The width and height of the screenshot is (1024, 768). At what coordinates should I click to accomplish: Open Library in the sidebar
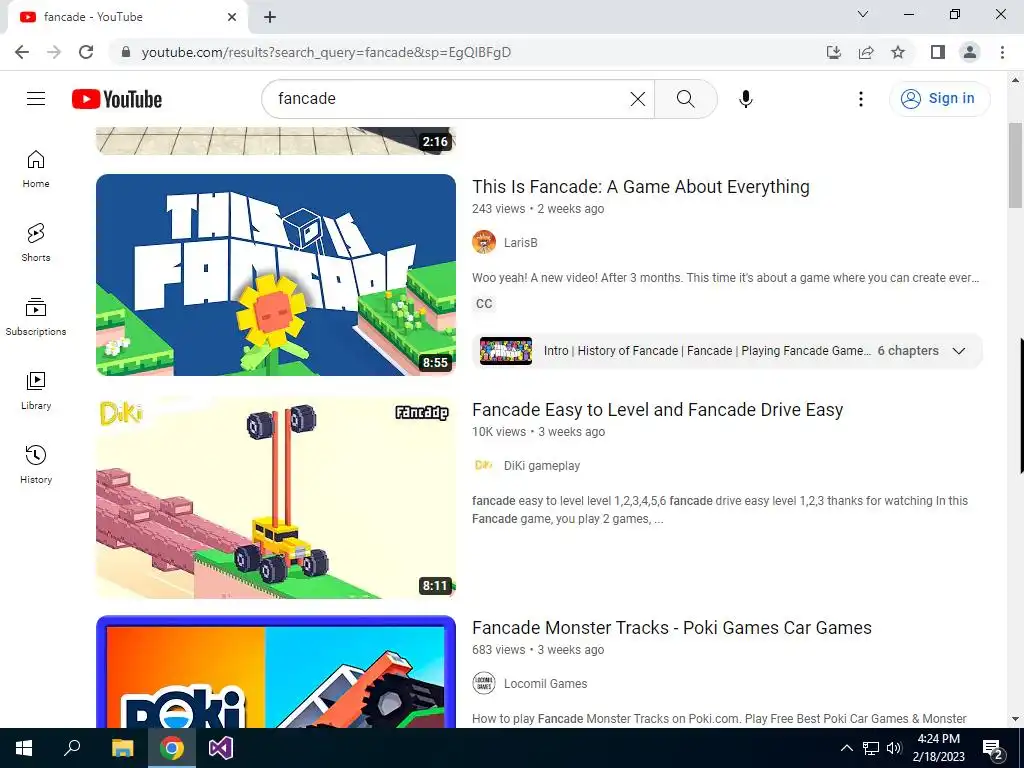36,391
